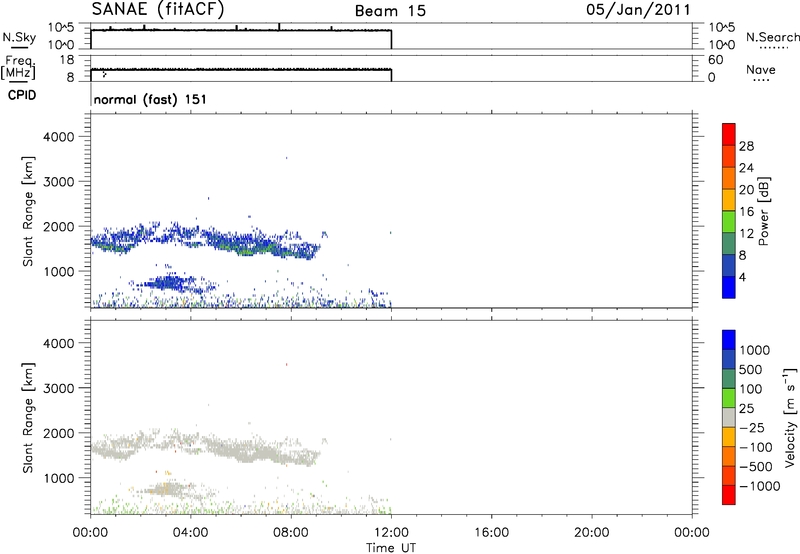This screenshot has width=800, height=554.
Task: Pick the light green 12–16 dB power swatch
Action: pyautogui.click(x=729, y=221)
